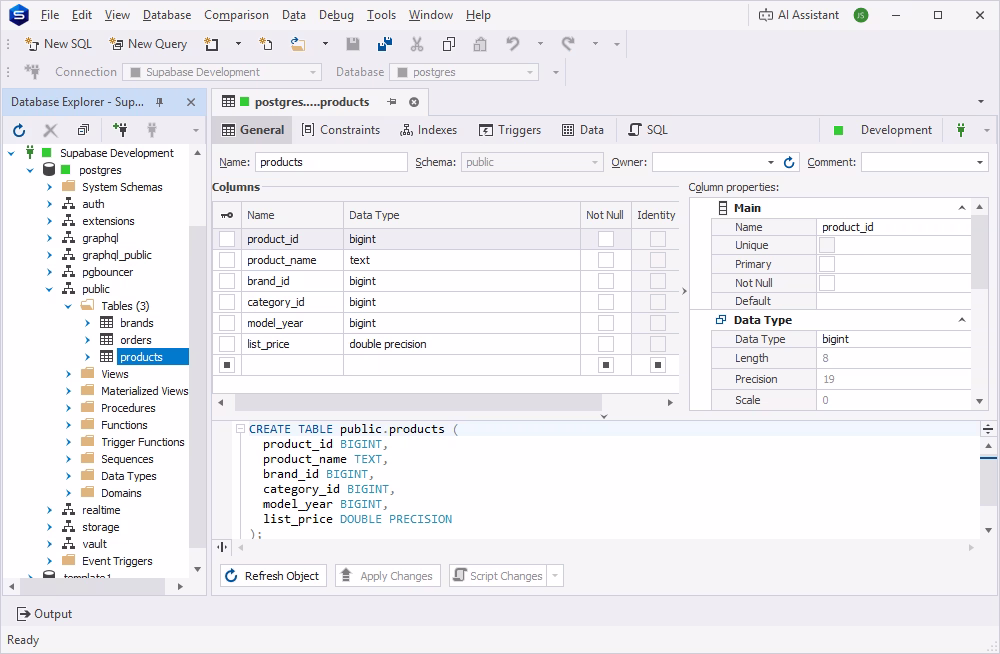Check the Not Null property checkbox in Column properties

tap(827, 283)
